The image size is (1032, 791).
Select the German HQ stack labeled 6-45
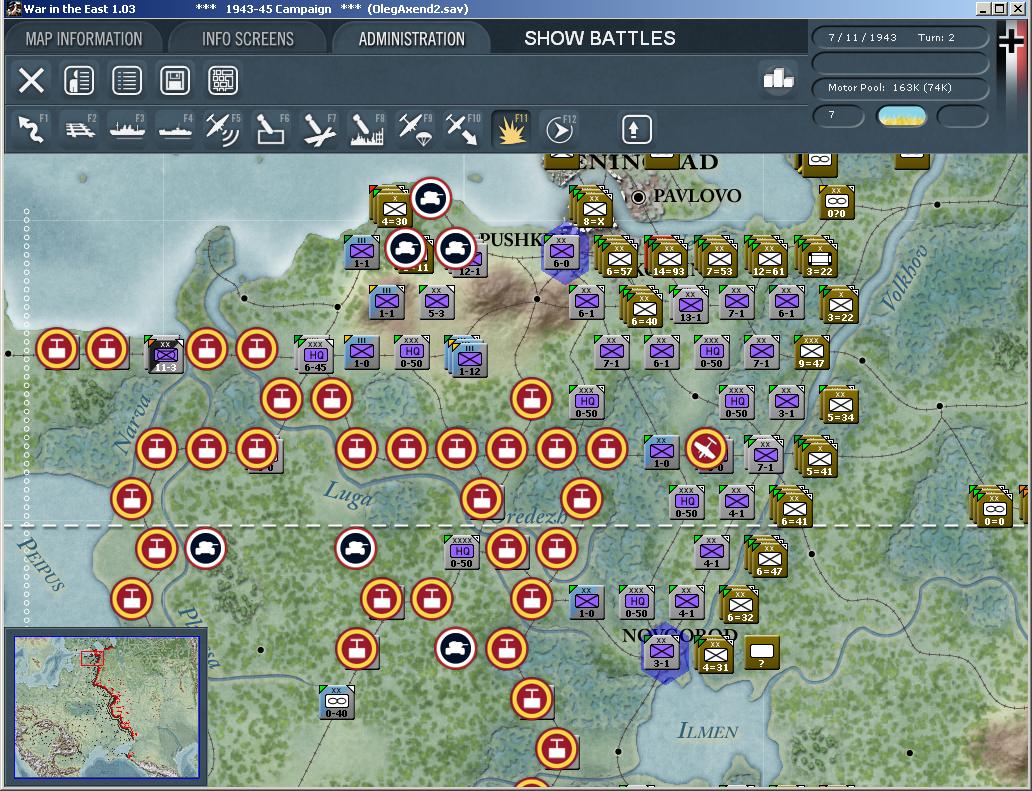(314, 354)
